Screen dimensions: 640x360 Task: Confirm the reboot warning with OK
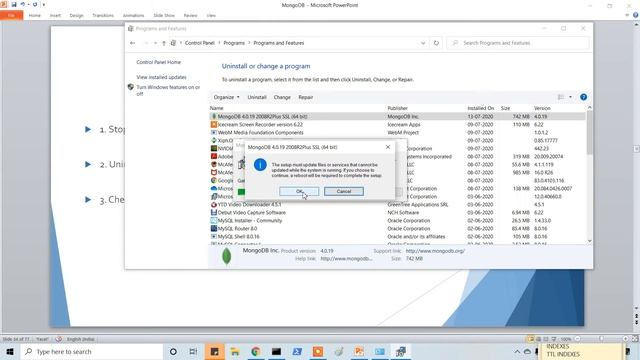[x=299, y=191]
